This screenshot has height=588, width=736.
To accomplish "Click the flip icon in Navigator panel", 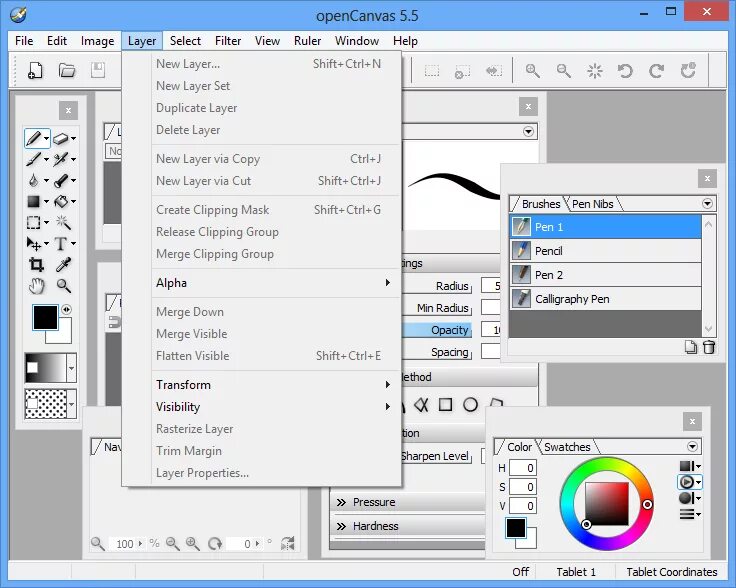I will (287, 543).
